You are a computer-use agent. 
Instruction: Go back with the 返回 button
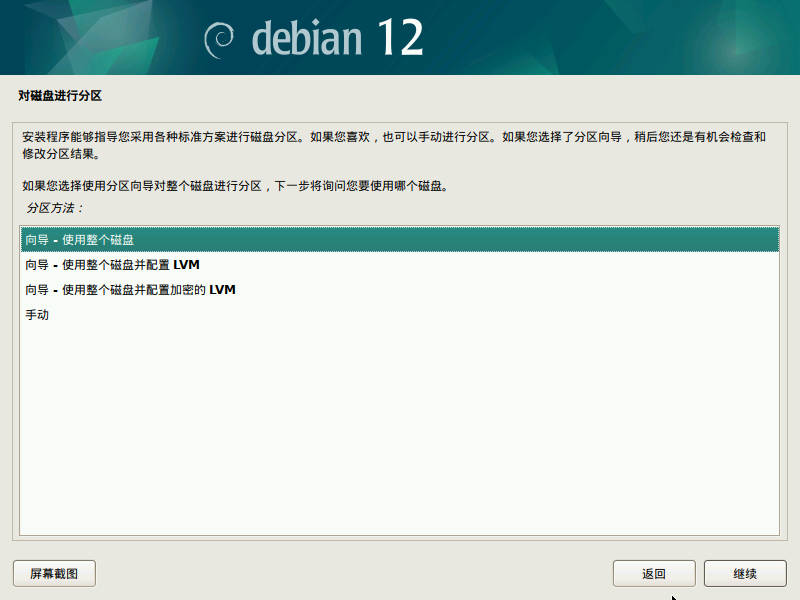coord(654,573)
